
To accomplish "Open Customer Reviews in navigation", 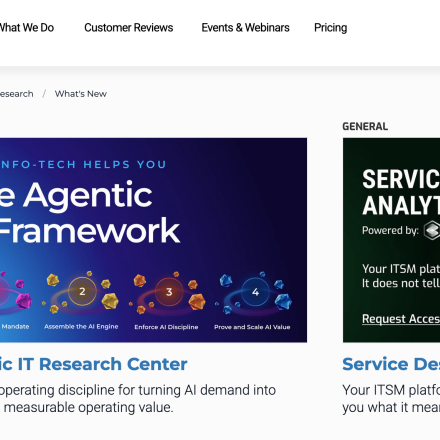I will [x=129, y=28].
